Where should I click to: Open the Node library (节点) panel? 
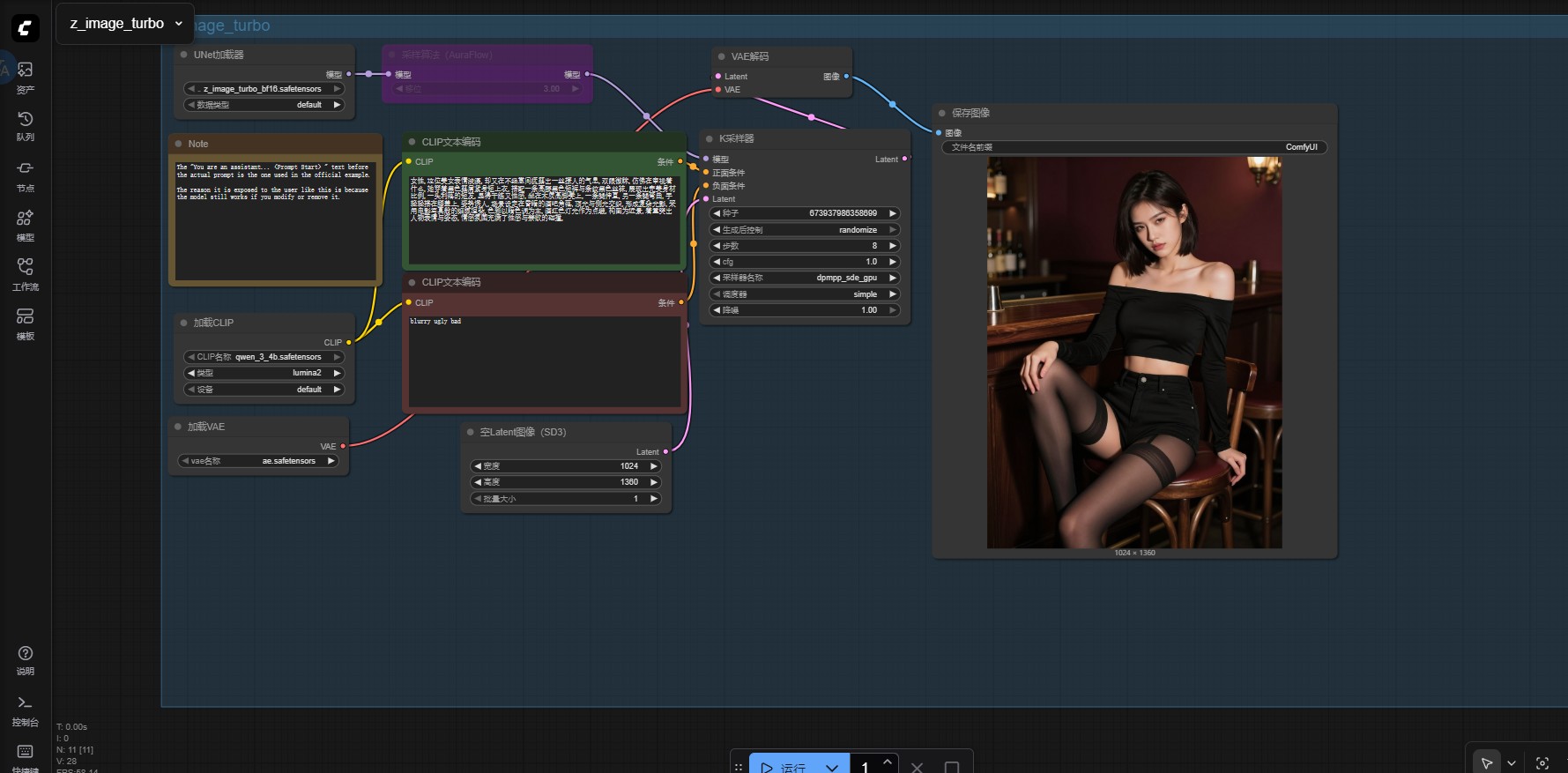pos(26,175)
